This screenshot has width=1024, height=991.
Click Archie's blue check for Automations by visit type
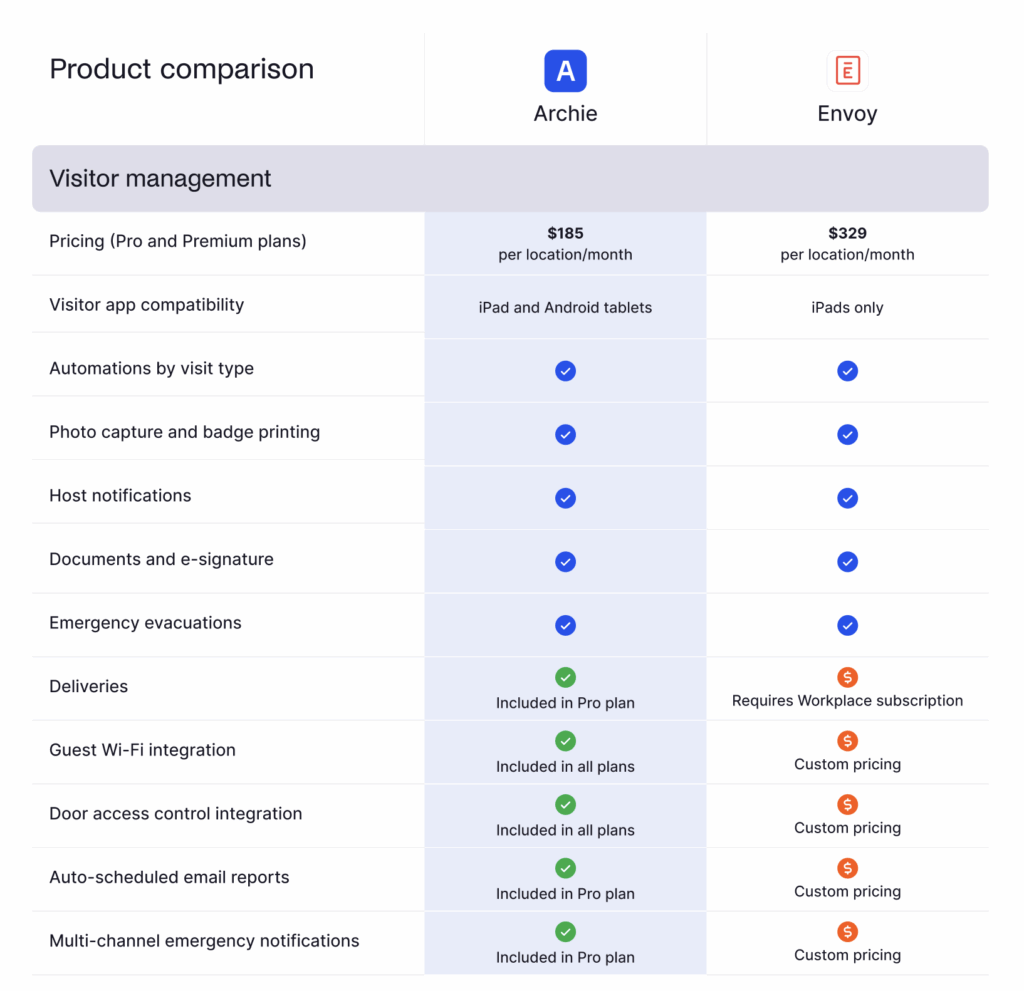pyautogui.click(x=565, y=371)
